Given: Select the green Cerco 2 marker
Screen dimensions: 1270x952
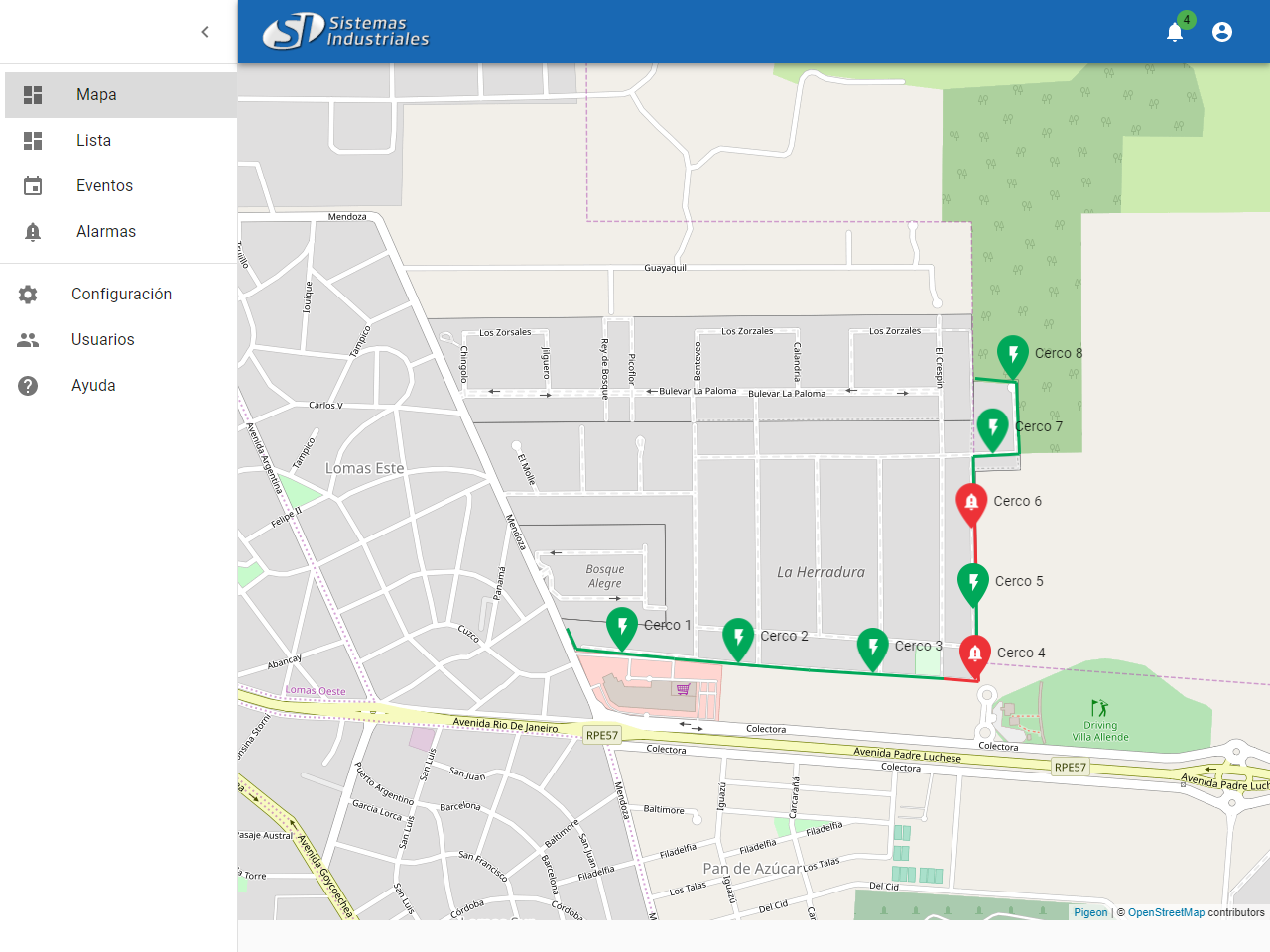Looking at the screenshot, I should (738, 638).
